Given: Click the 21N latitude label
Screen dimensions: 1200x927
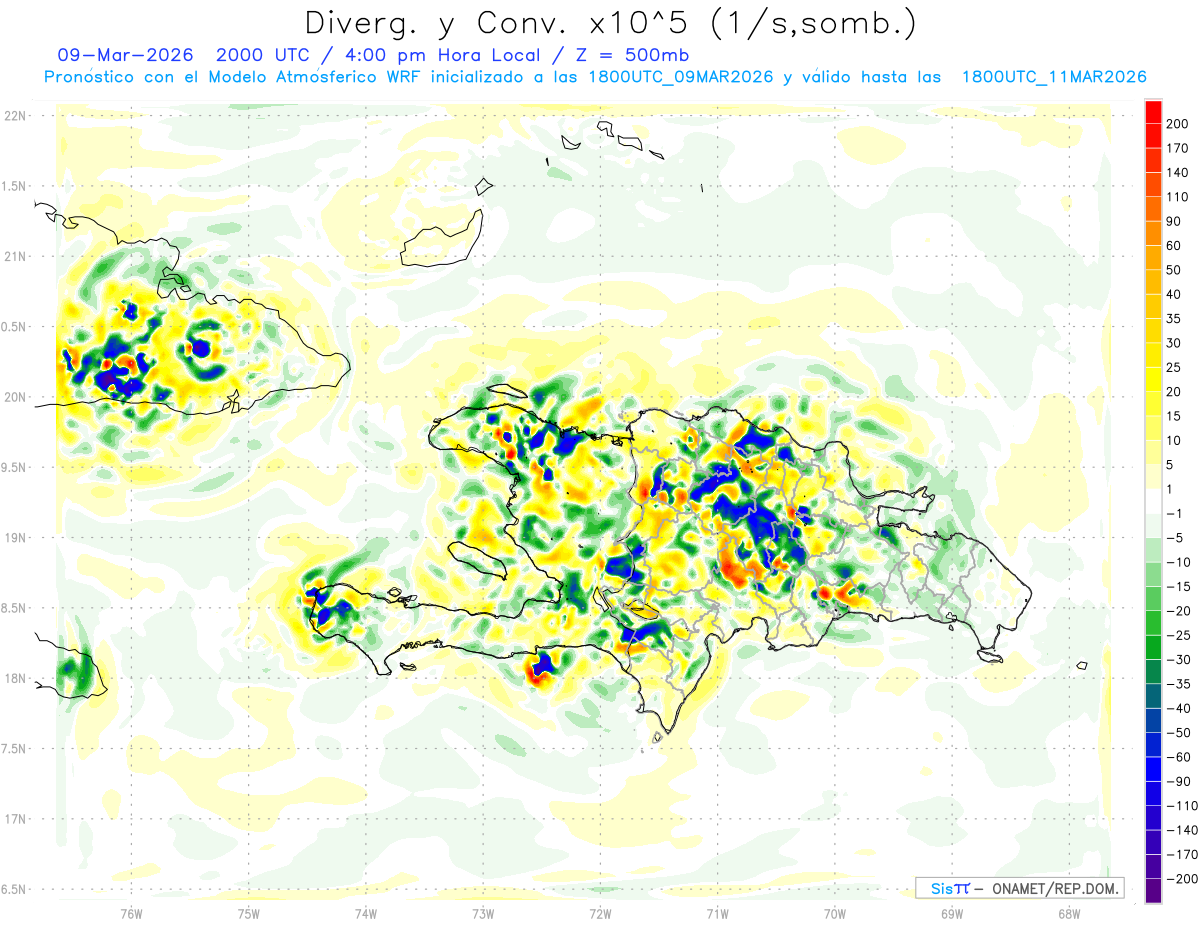Looking at the screenshot, I should point(15,256).
